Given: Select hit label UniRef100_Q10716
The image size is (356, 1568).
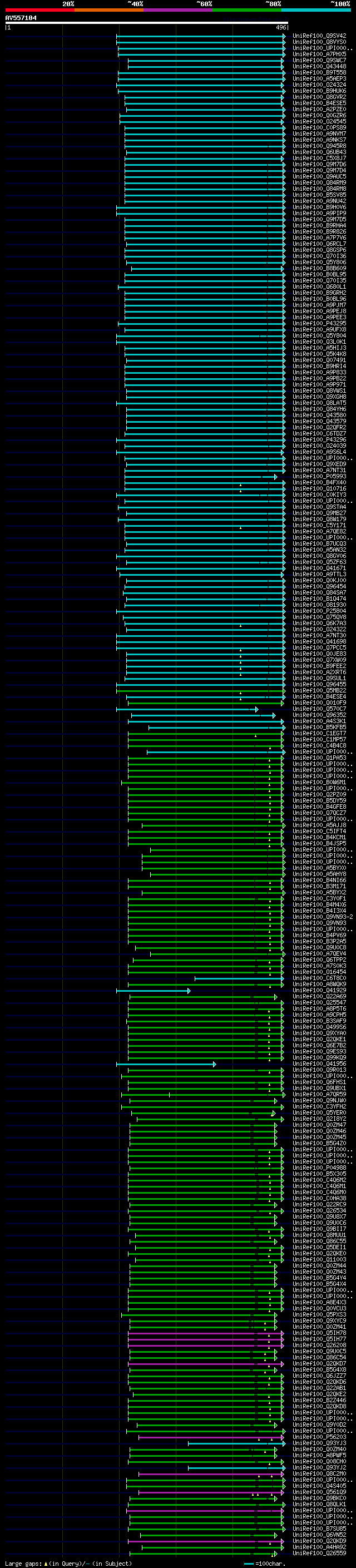Looking at the screenshot, I should (319, 488).
